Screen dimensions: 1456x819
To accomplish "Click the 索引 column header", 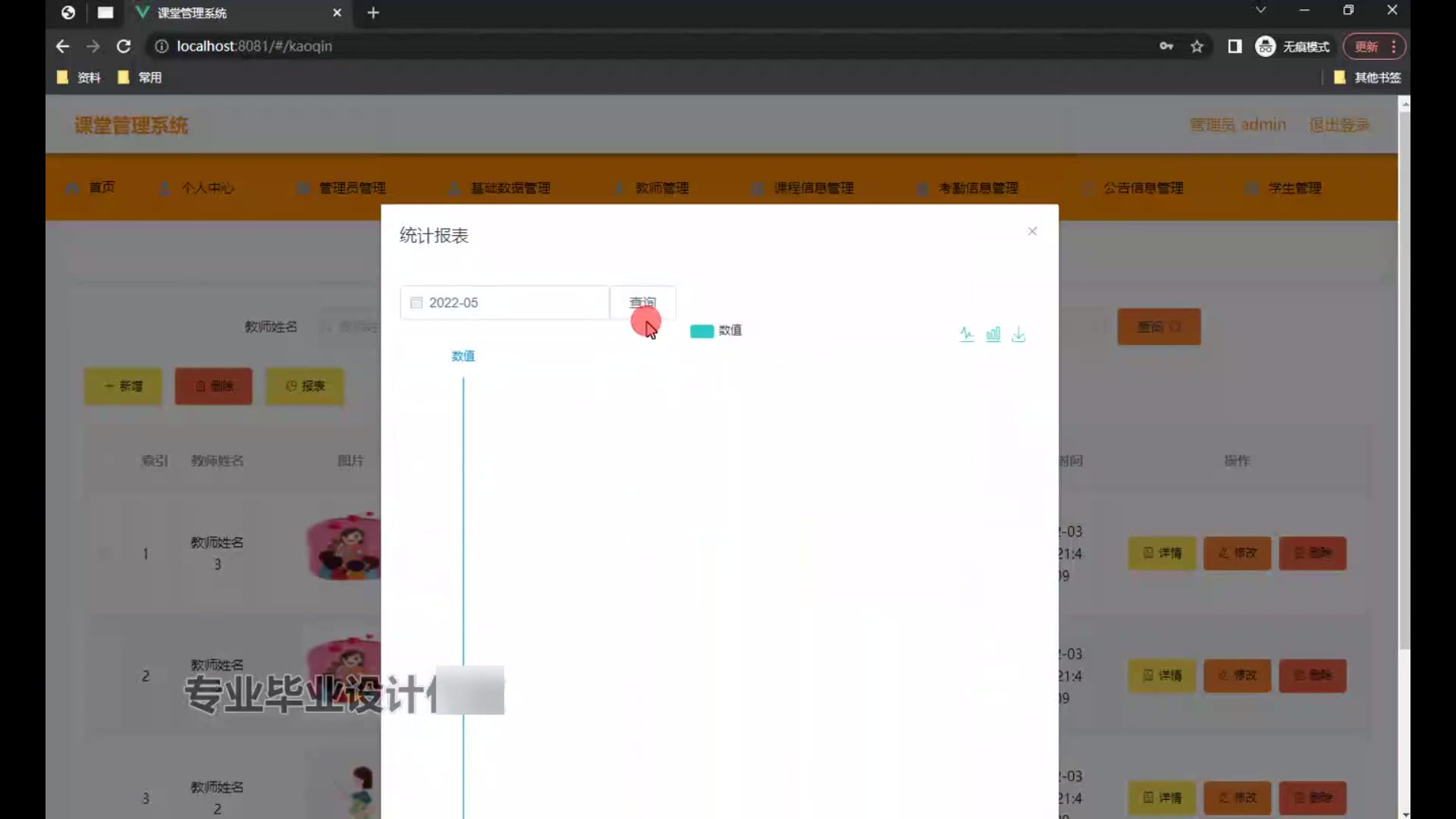I will pyautogui.click(x=155, y=461).
